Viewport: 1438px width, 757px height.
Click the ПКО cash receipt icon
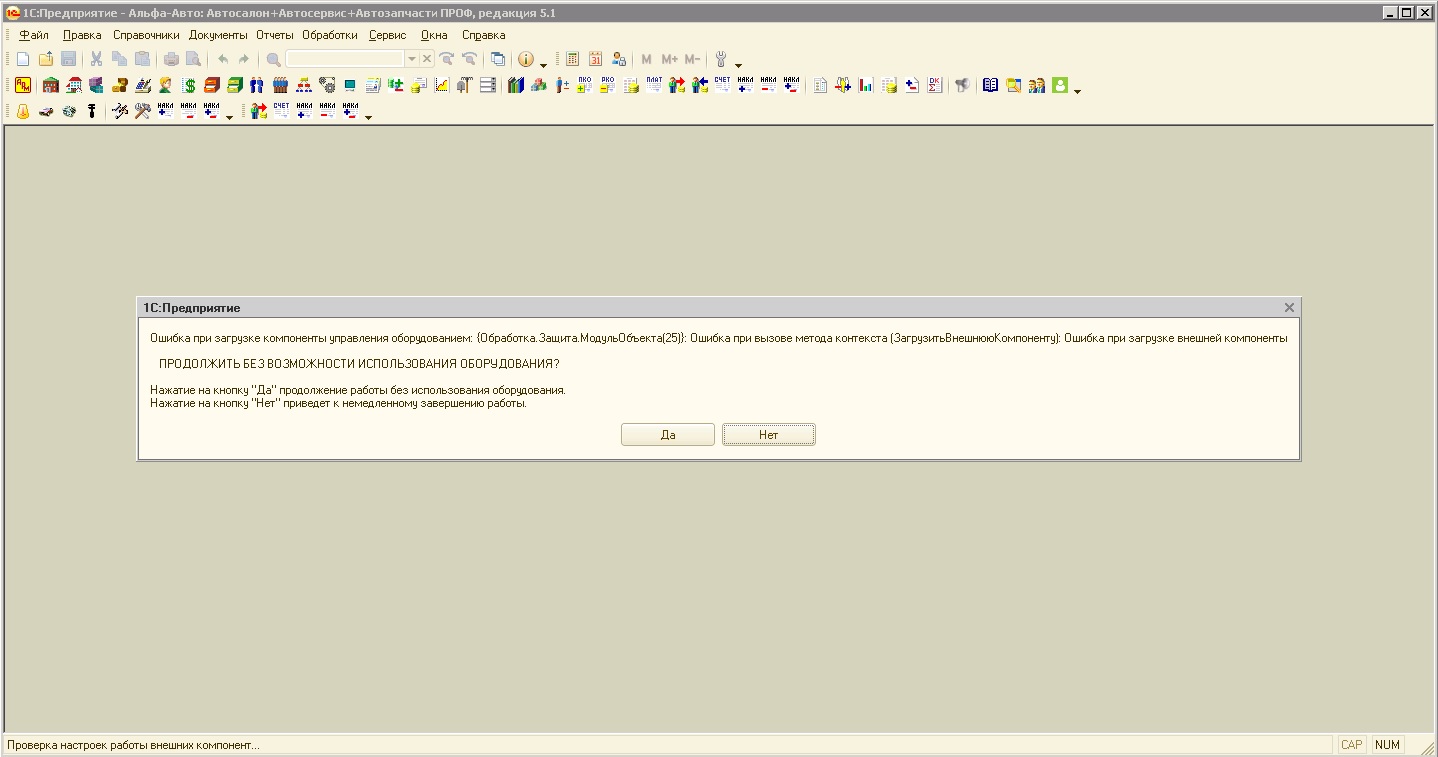(584, 85)
